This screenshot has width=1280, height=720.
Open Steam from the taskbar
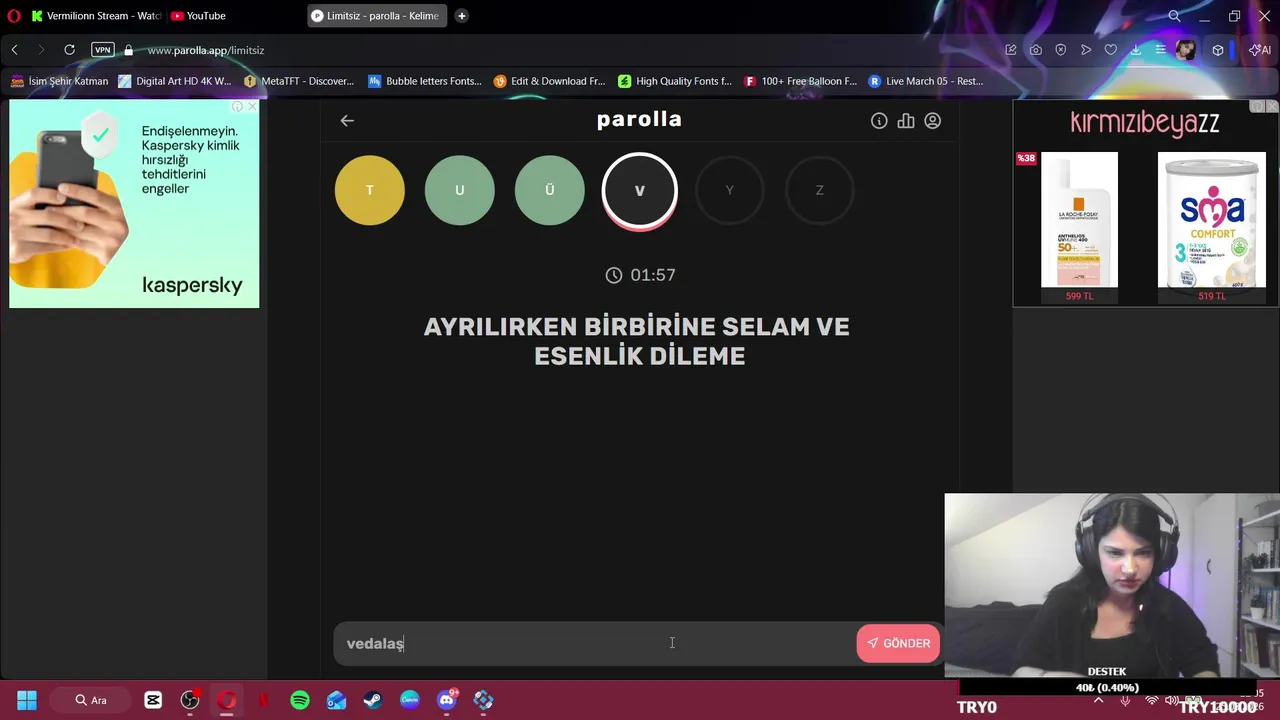click(372, 700)
